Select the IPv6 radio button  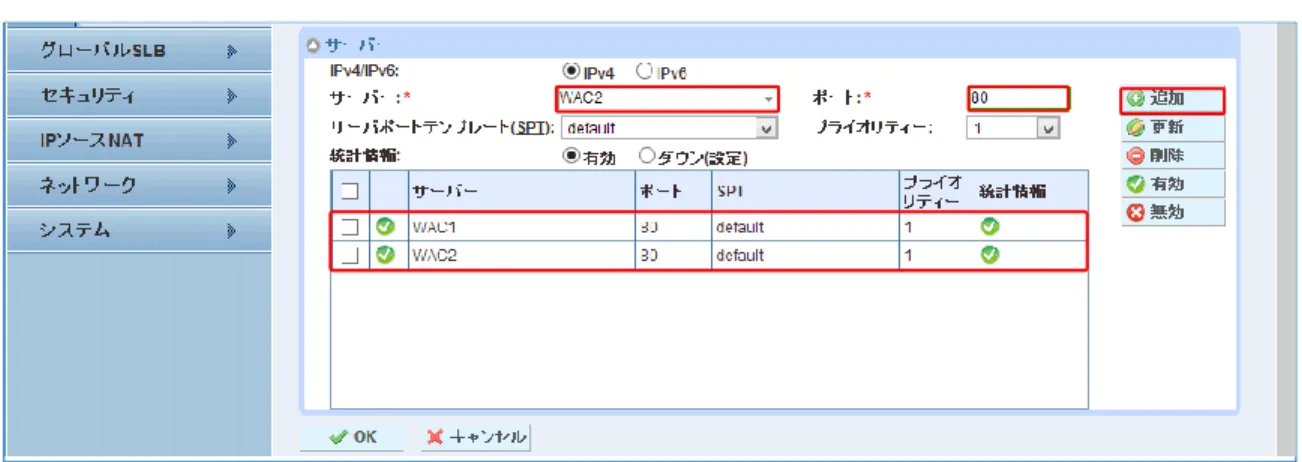(x=645, y=72)
